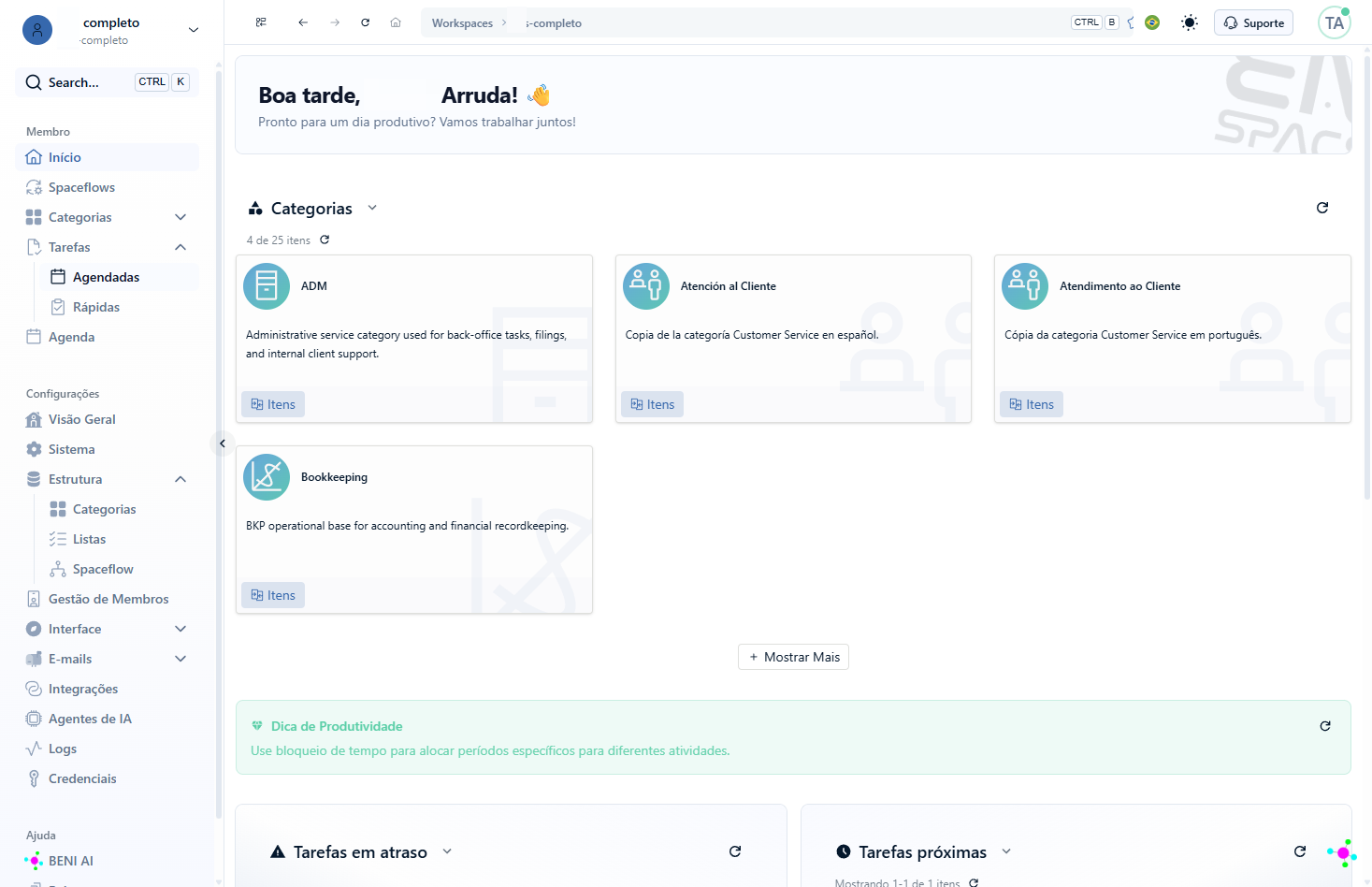Expand the Interface sidebar group
1372x887 pixels.
181,629
